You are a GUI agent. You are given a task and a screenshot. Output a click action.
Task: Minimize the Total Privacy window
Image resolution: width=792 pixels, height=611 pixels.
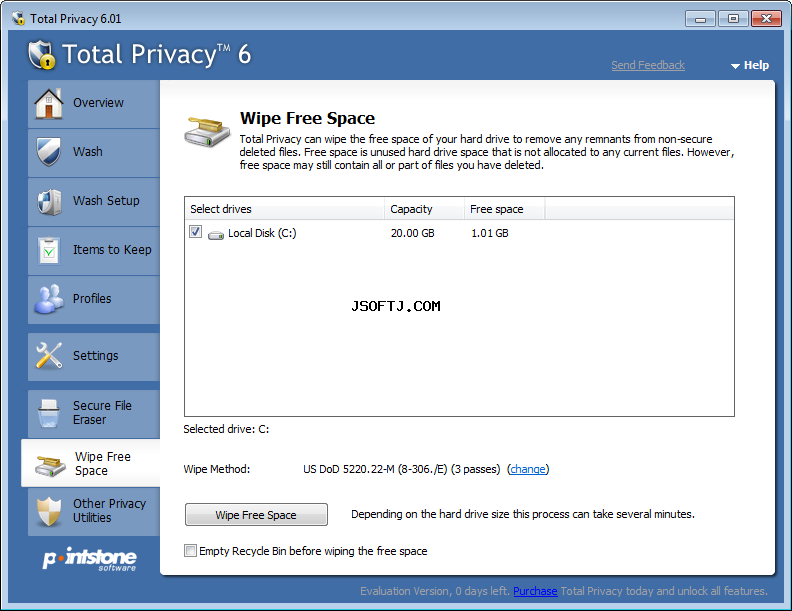point(700,19)
